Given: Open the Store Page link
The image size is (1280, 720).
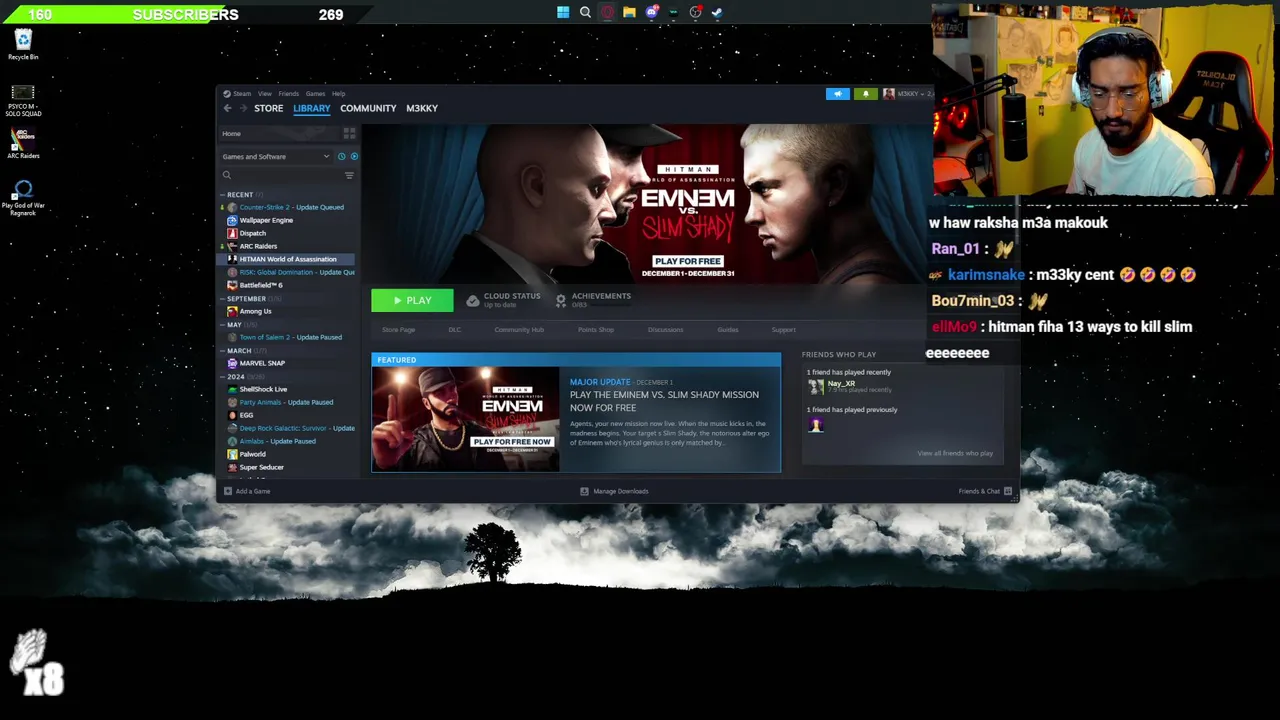Looking at the screenshot, I should pos(398,330).
